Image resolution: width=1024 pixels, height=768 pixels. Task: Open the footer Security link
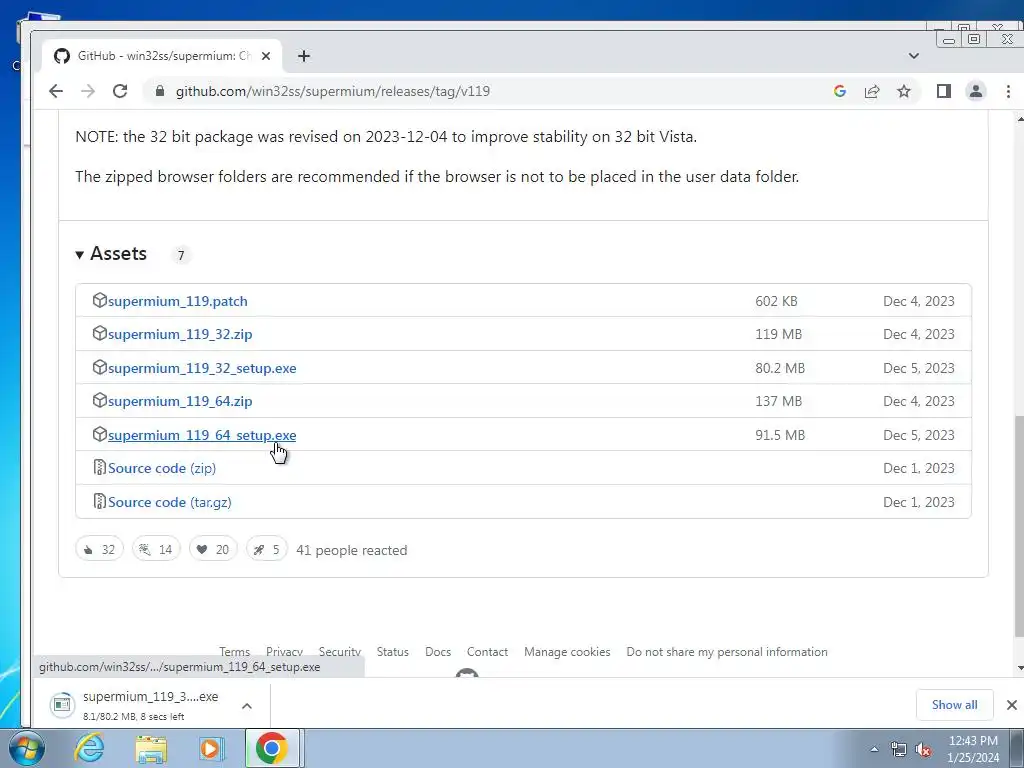(x=340, y=652)
